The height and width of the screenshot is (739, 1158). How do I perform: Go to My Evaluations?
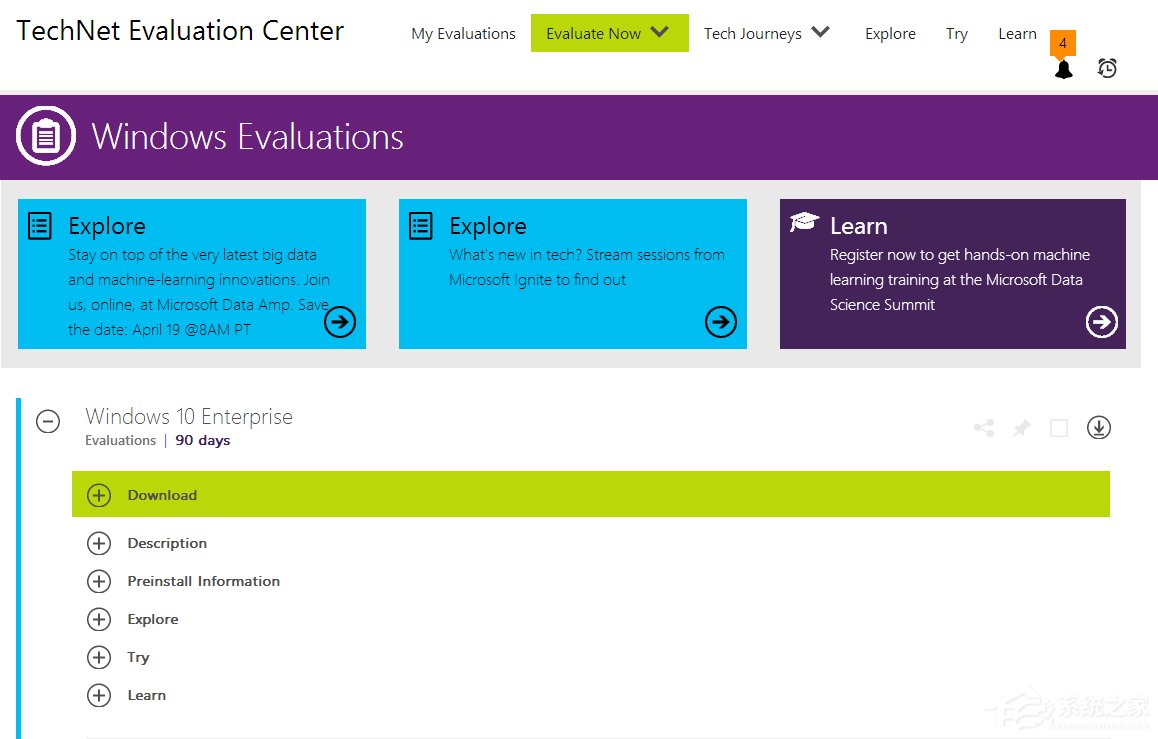click(463, 34)
